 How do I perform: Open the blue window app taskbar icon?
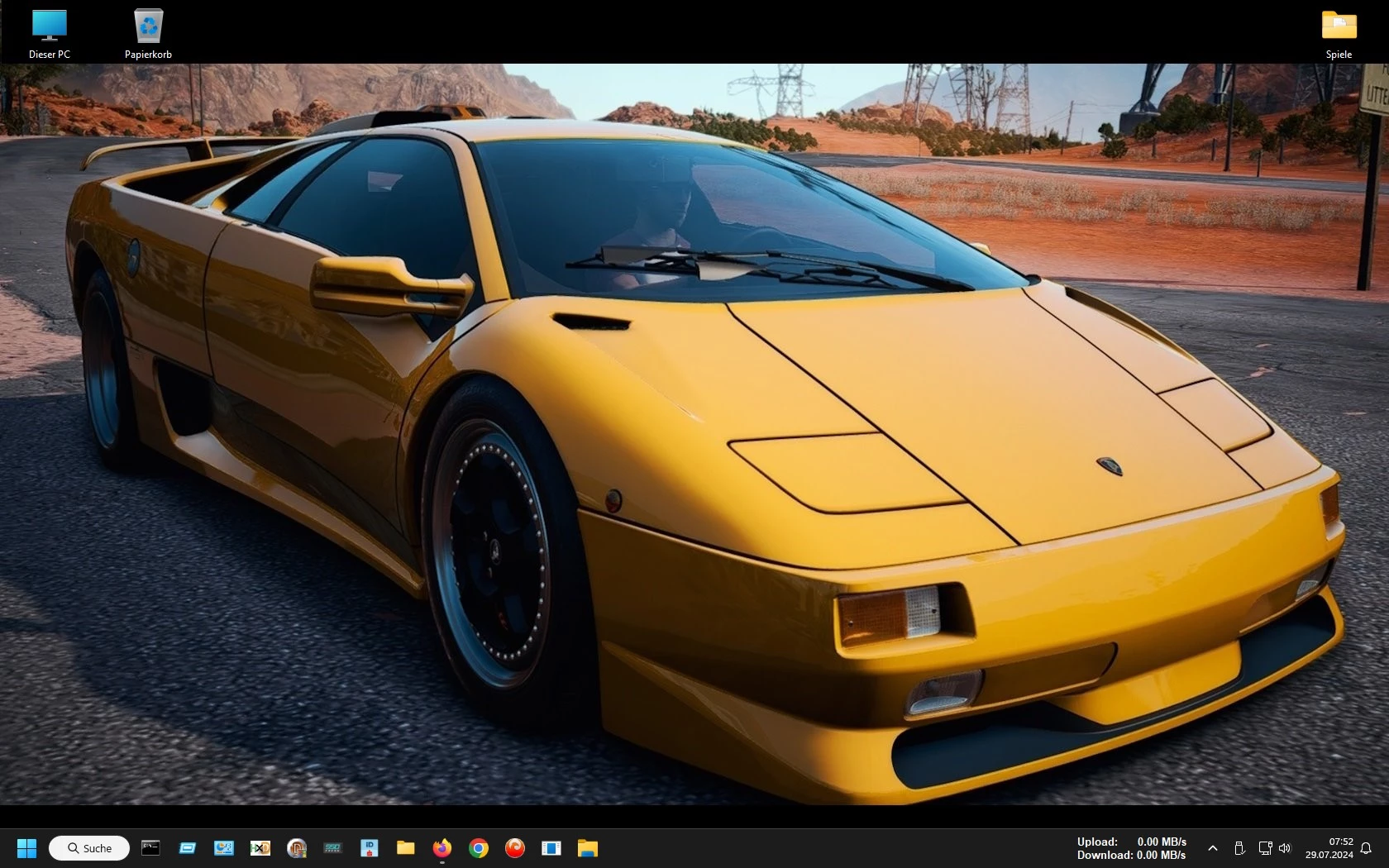click(188, 847)
